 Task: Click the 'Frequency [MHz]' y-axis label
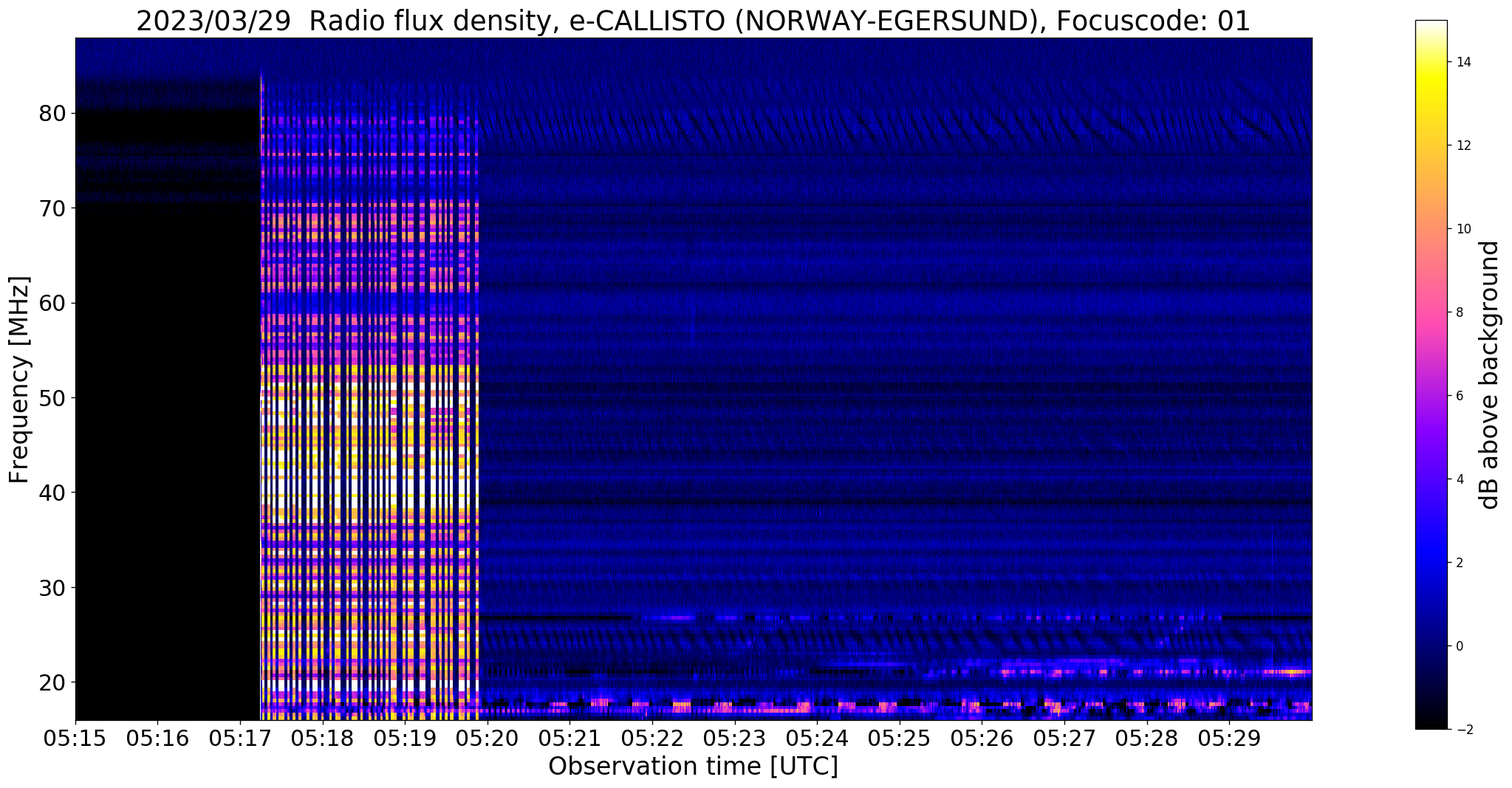[20, 380]
